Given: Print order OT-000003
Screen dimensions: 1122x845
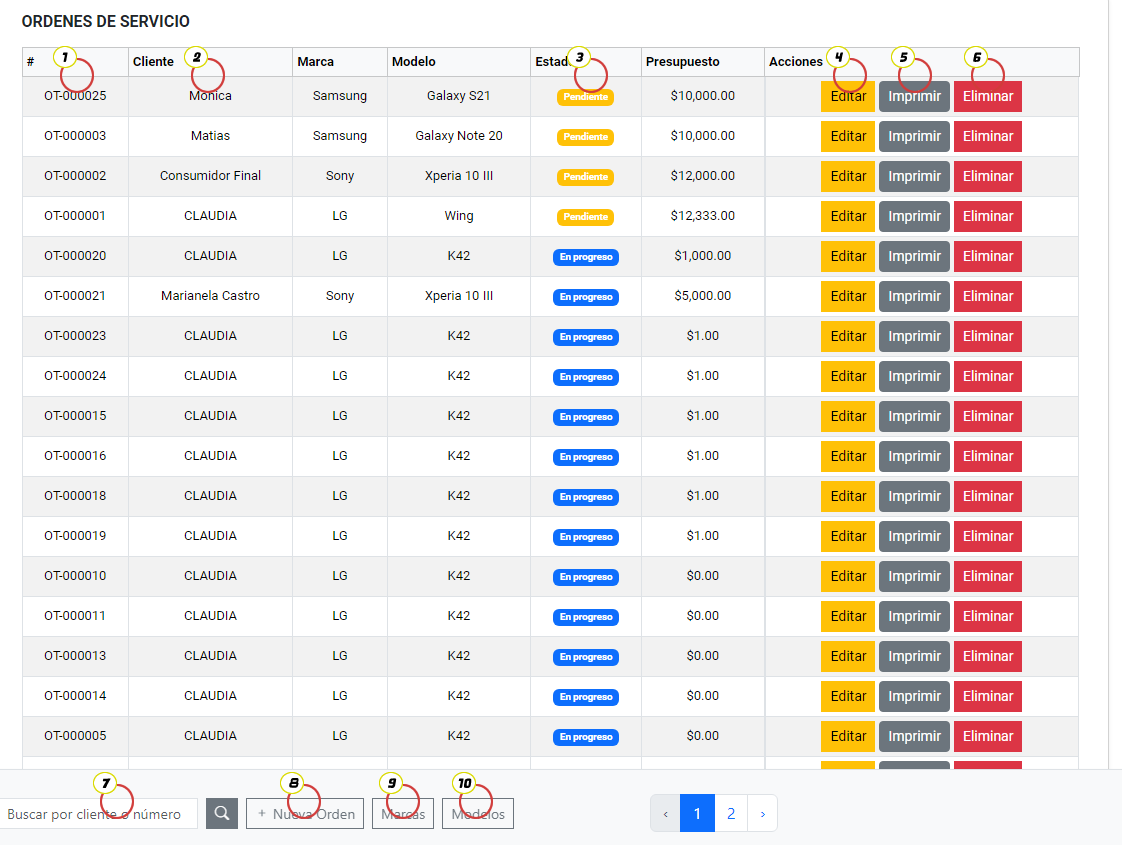Looking at the screenshot, I should (x=914, y=137).
